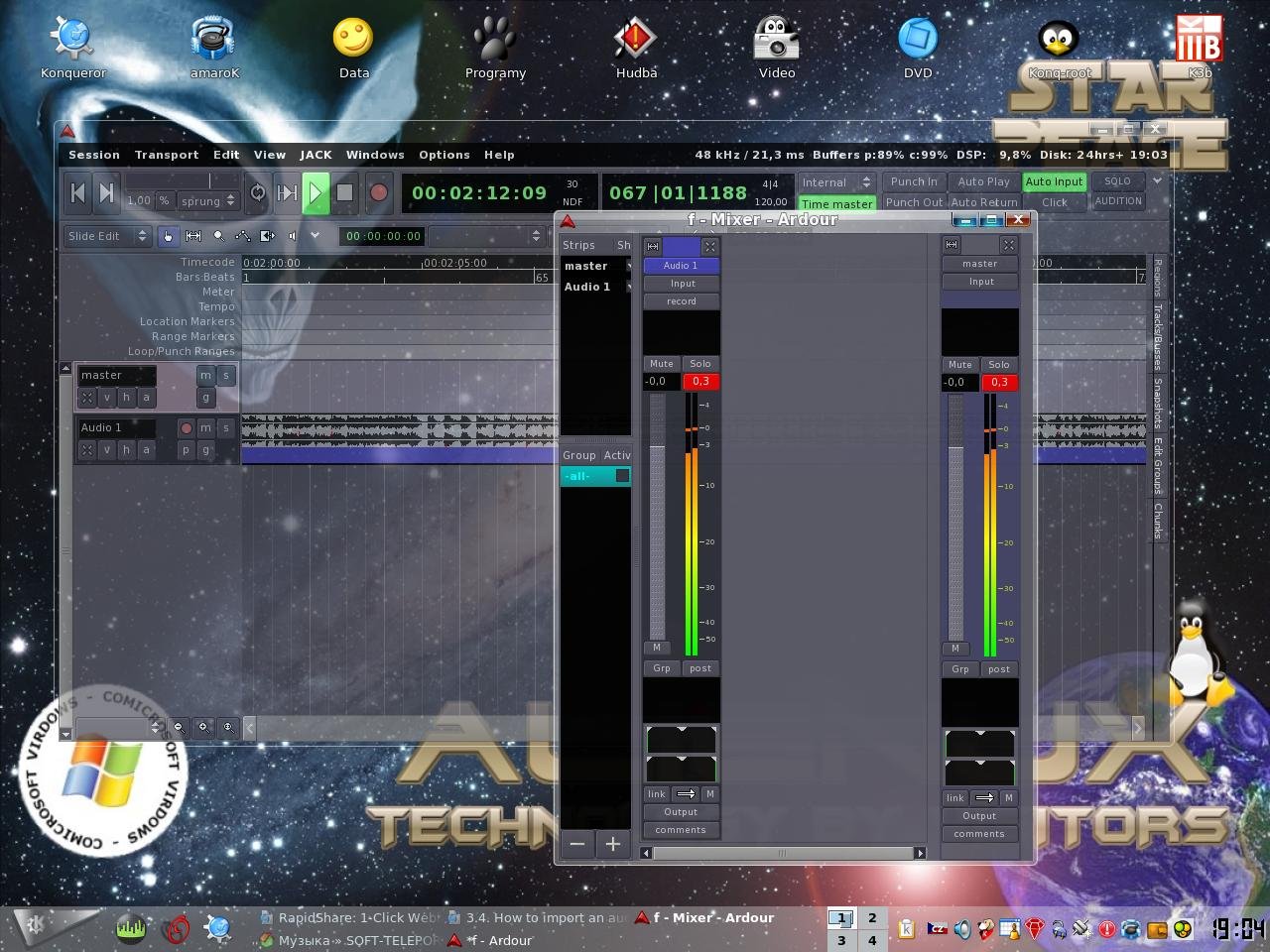1270x952 pixels.
Task: Expand the more tools chevron in editor toolbar
Action: 315,236
